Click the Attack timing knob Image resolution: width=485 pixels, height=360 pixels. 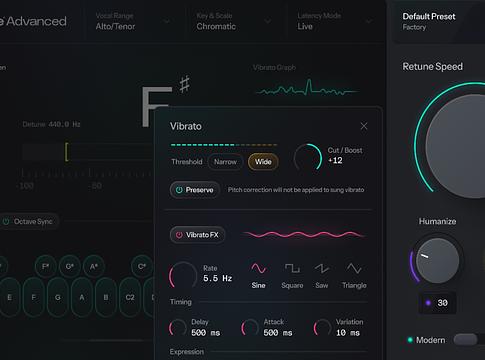coord(250,328)
